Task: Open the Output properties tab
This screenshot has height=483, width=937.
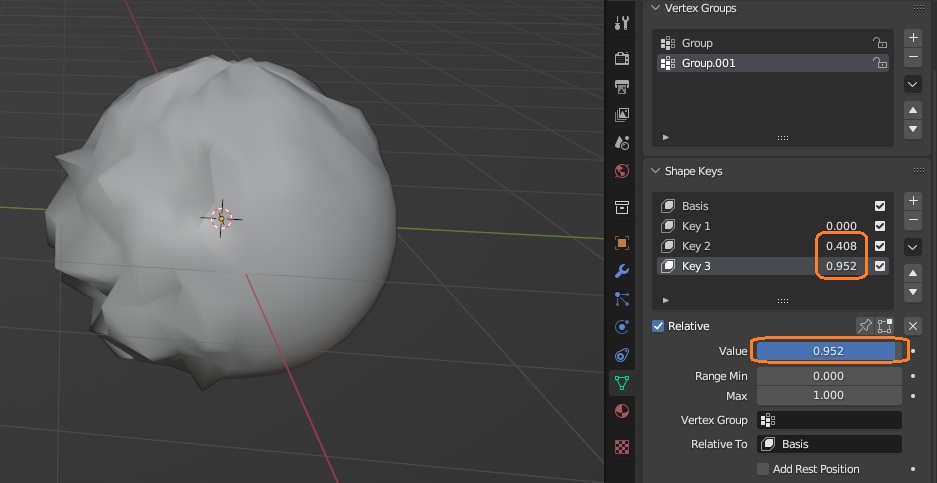Action: pyautogui.click(x=621, y=87)
